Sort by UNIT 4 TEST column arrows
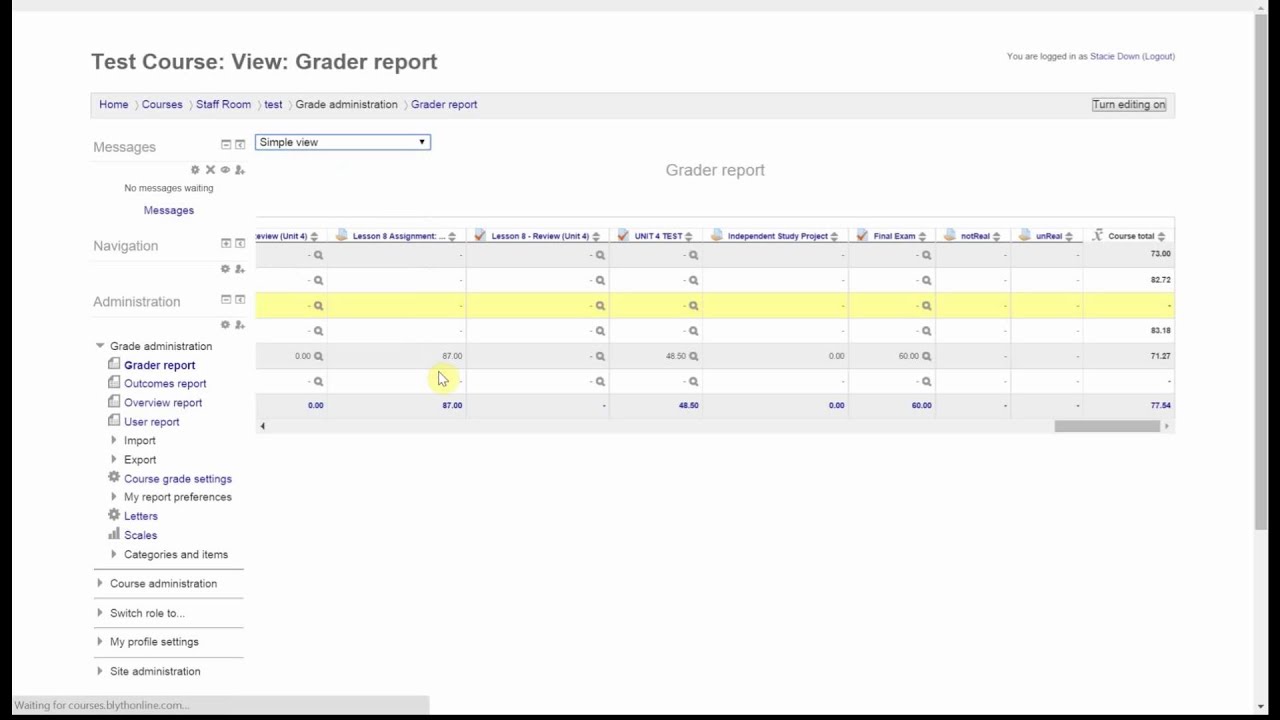 688,237
